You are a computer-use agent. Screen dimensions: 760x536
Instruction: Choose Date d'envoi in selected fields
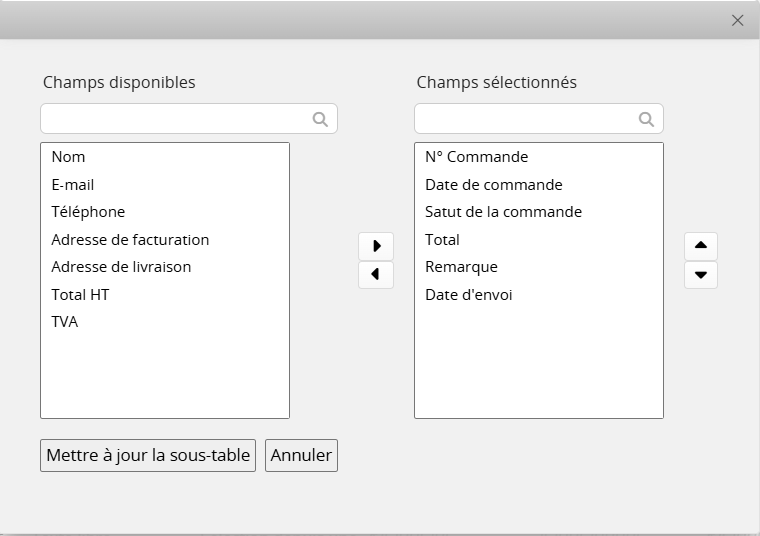click(x=468, y=295)
